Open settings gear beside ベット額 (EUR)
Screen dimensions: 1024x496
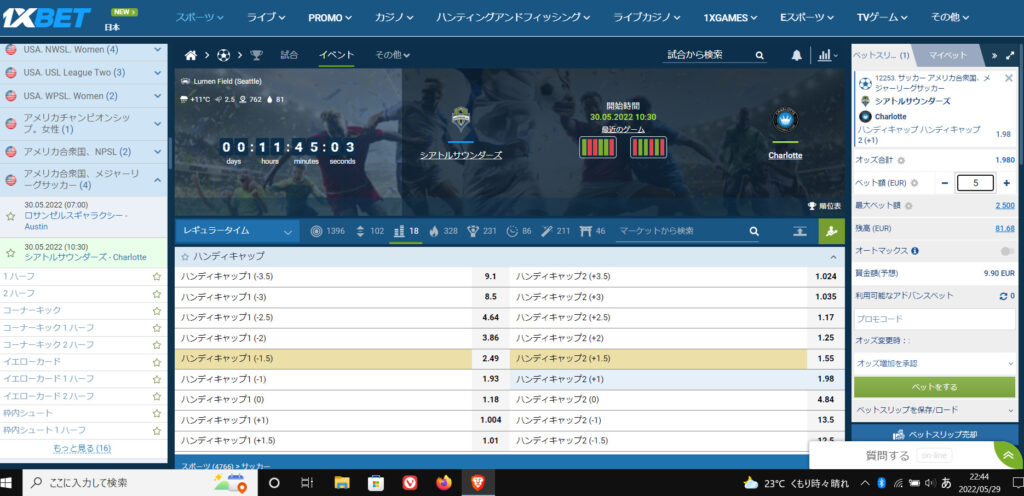point(914,183)
